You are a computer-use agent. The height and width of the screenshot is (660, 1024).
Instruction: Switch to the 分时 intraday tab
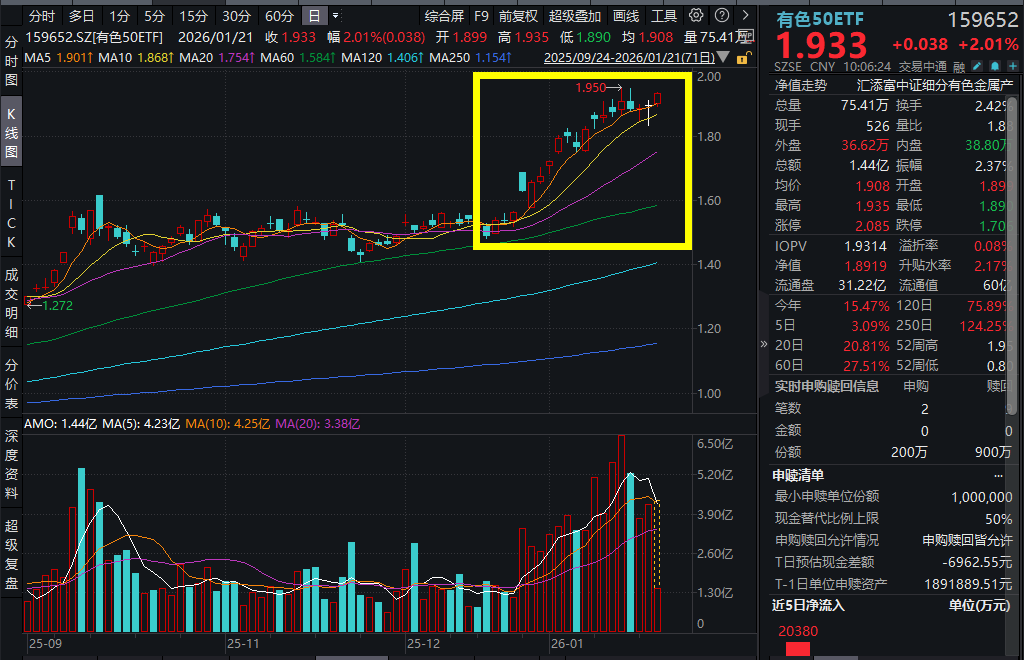coord(41,14)
